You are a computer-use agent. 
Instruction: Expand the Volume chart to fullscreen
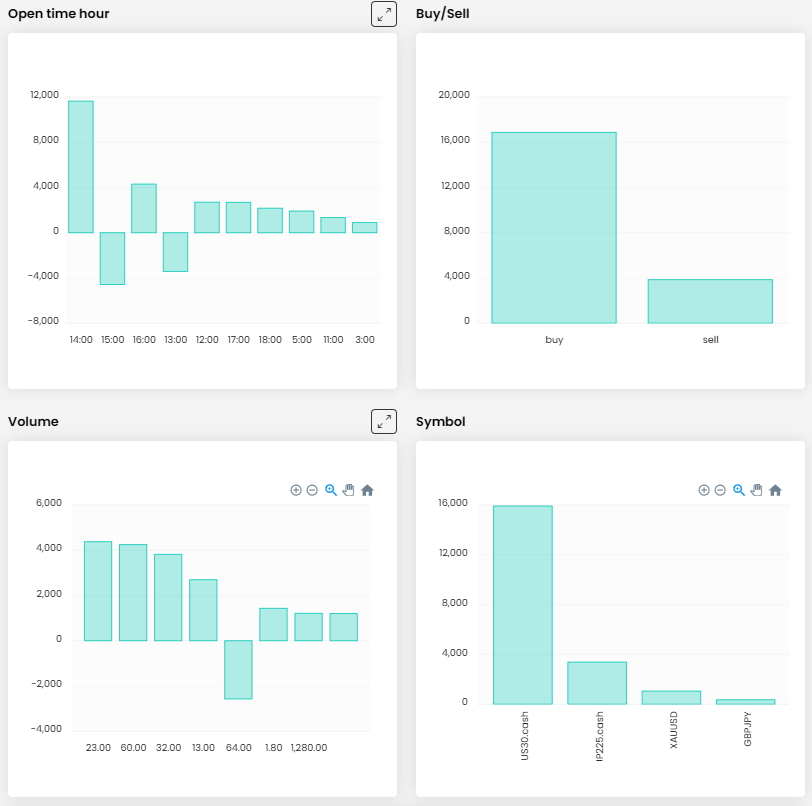tap(384, 421)
